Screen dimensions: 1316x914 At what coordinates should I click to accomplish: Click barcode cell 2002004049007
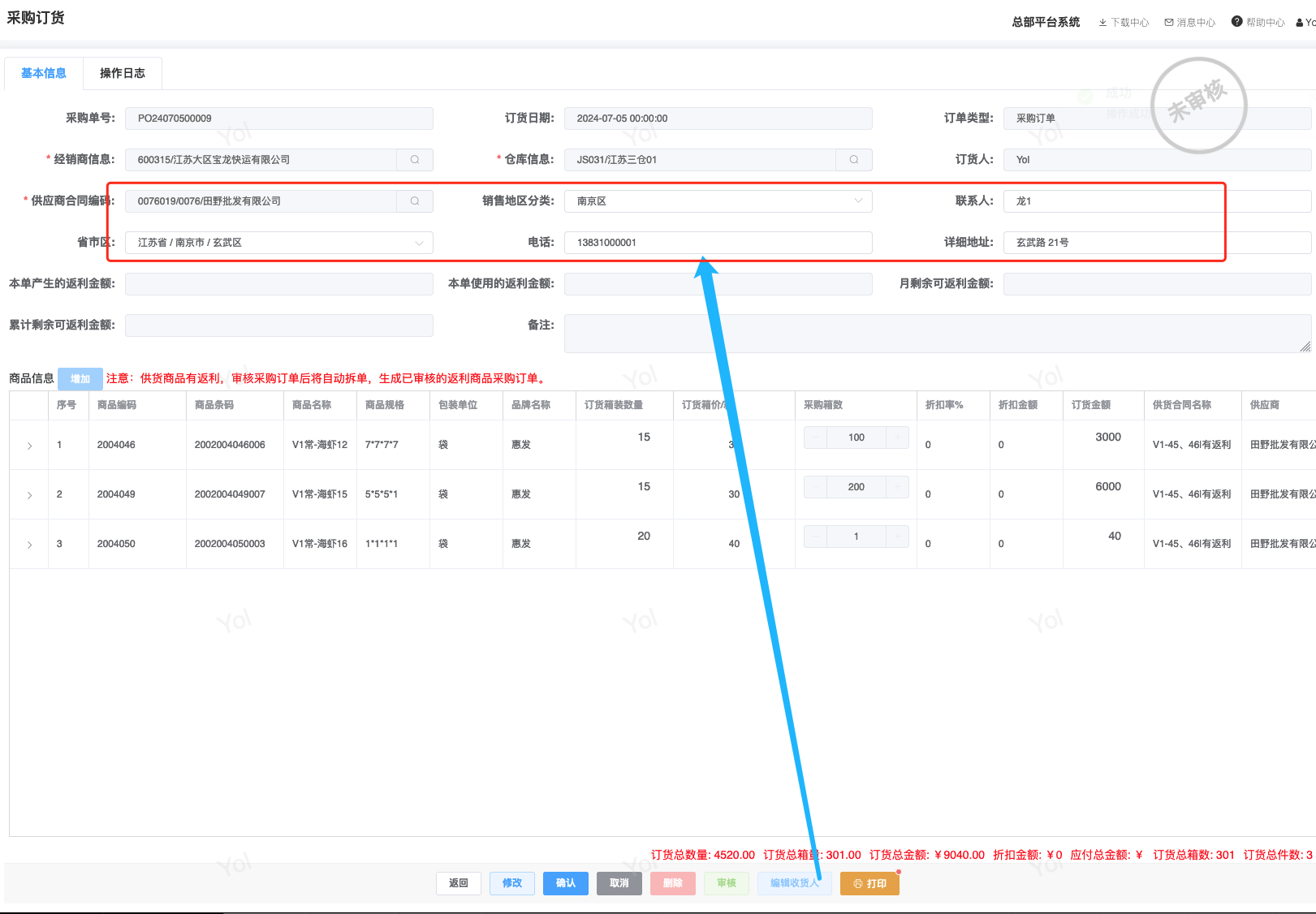230,494
